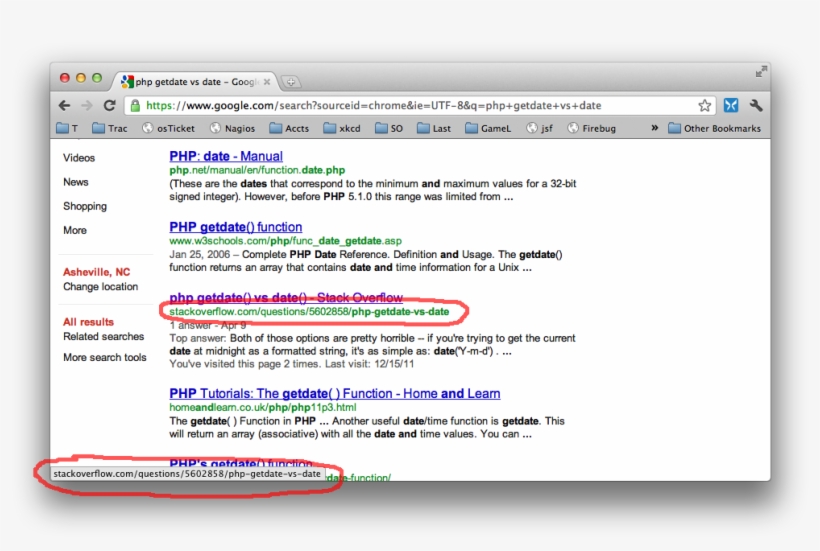This screenshot has width=820, height=551.
Task: Click 'Change location' in the sidebar
Action: coord(100,286)
